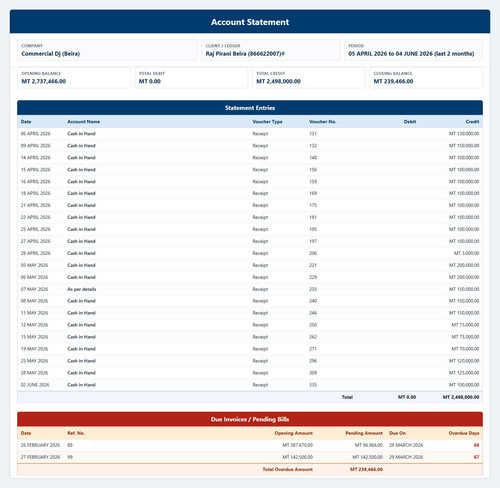
Task: Click the Ref. No. column header
Action: (x=76, y=433)
